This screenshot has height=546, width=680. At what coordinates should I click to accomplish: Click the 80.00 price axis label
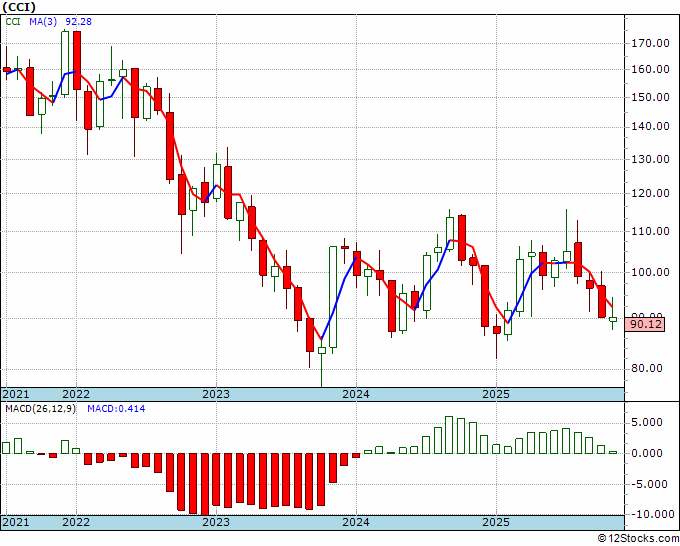[647, 369]
